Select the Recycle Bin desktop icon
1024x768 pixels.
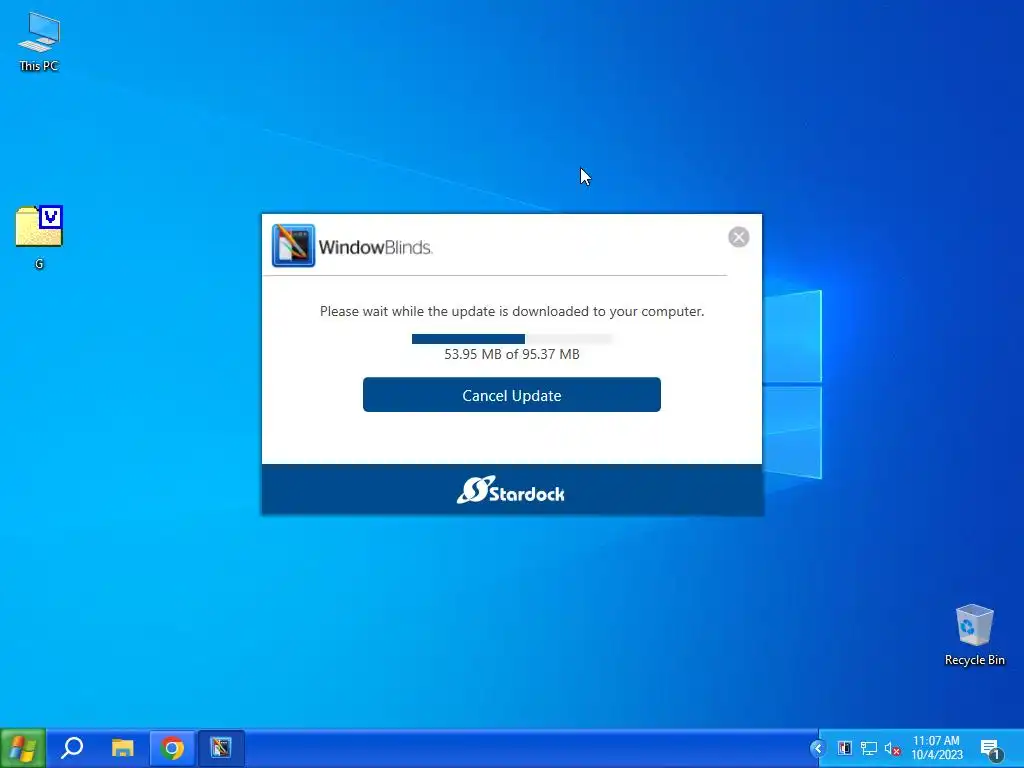click(974, 635)
